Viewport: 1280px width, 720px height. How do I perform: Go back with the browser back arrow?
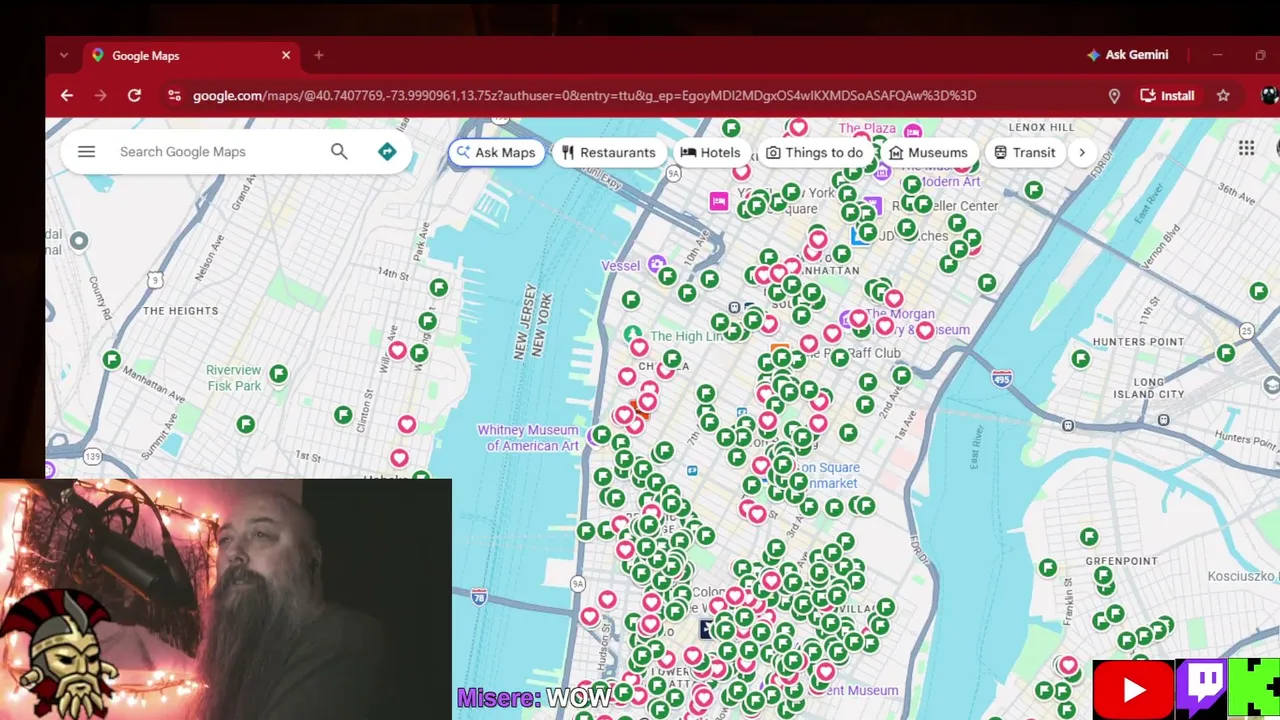pyautogui.click(x=67, y=95)
